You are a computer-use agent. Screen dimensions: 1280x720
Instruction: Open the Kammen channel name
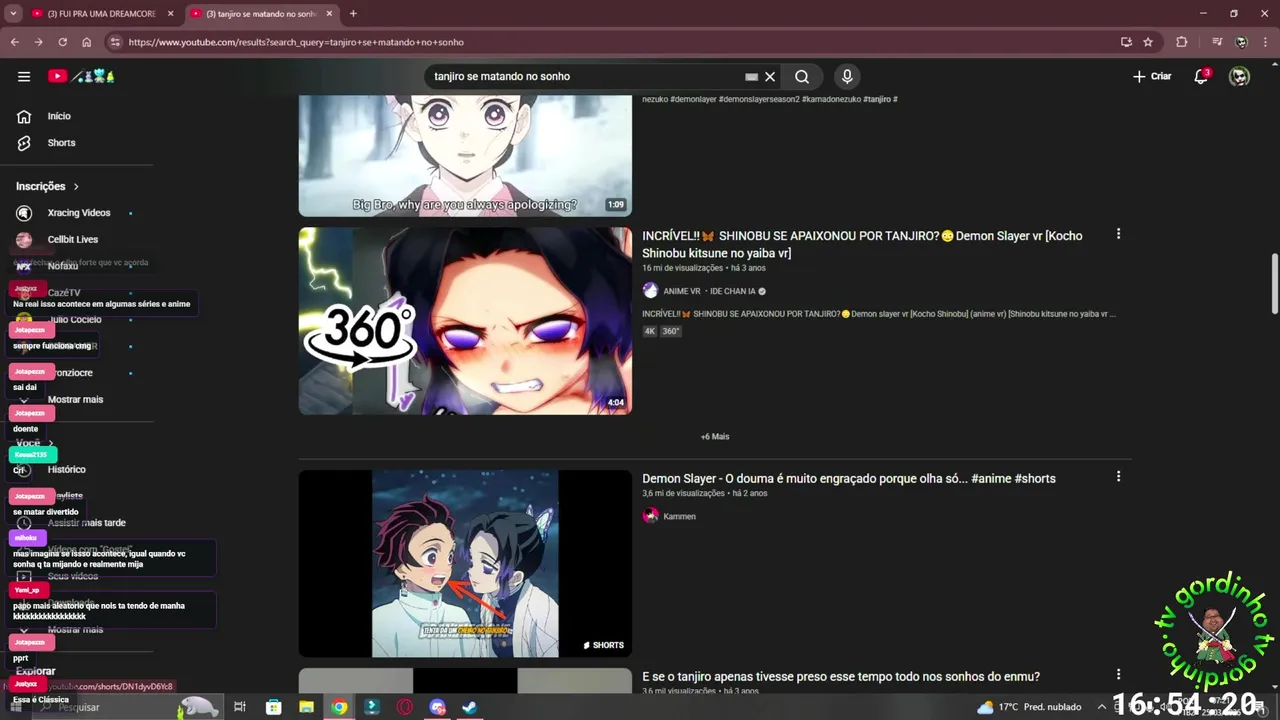click(x=679, y=516)
